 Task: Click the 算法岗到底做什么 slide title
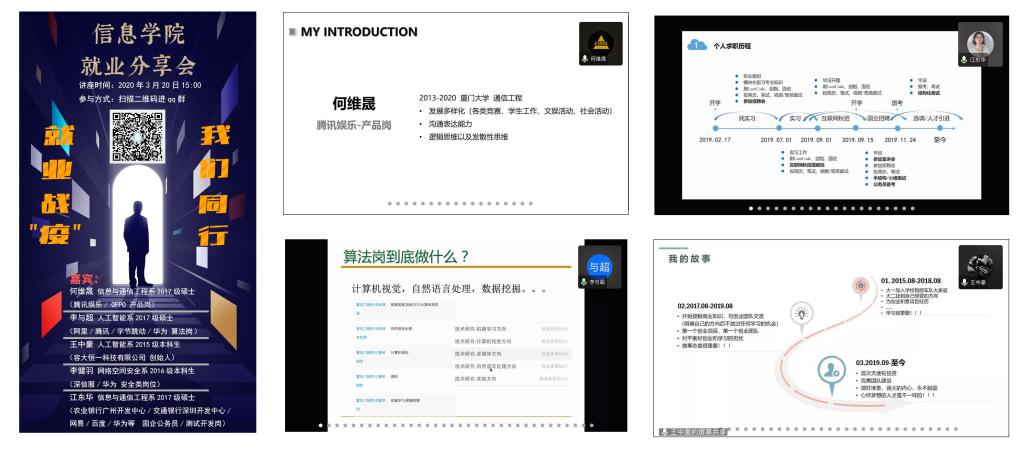click(x=406, y=256)
